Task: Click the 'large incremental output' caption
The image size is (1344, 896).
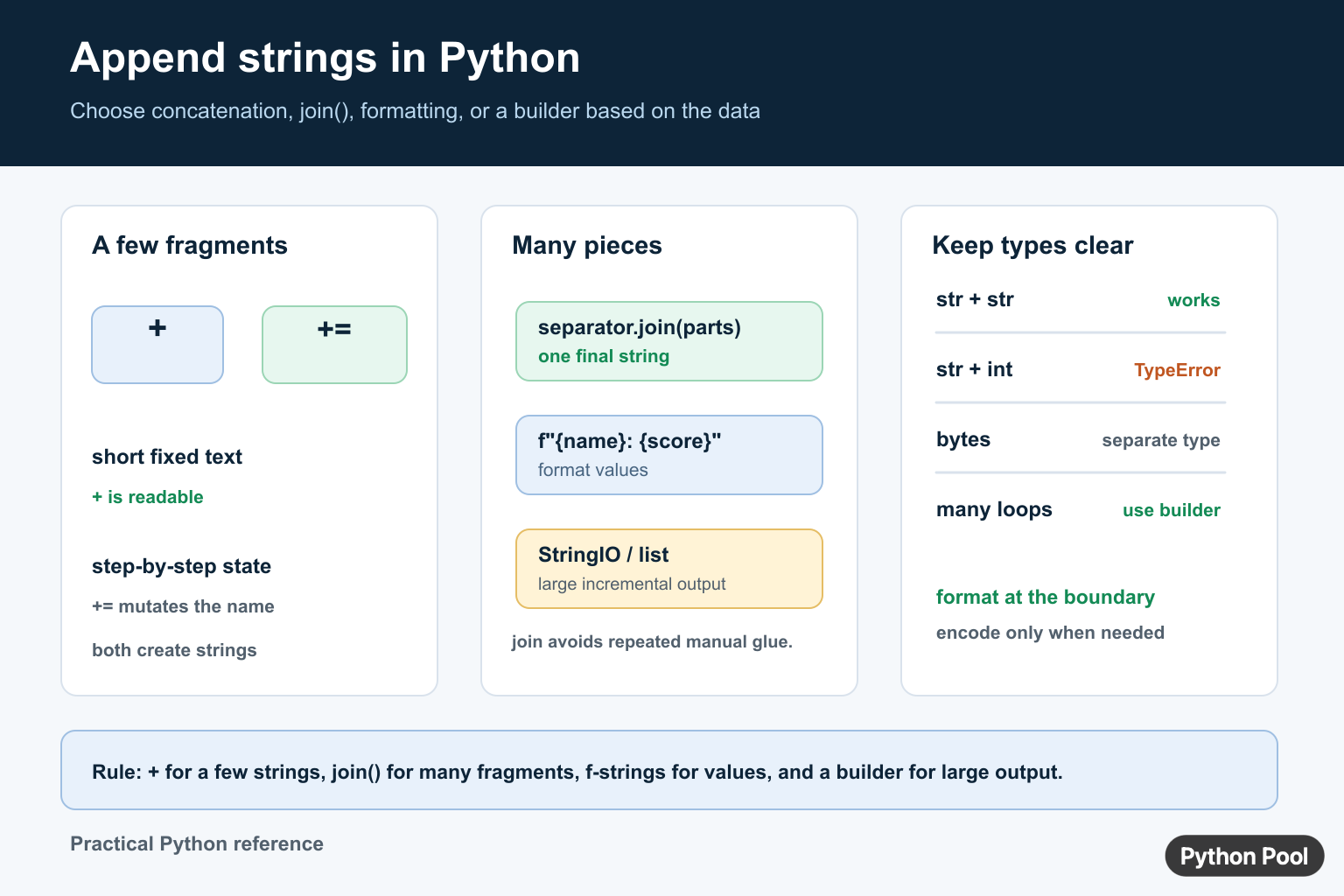Action: coord(632,584)
